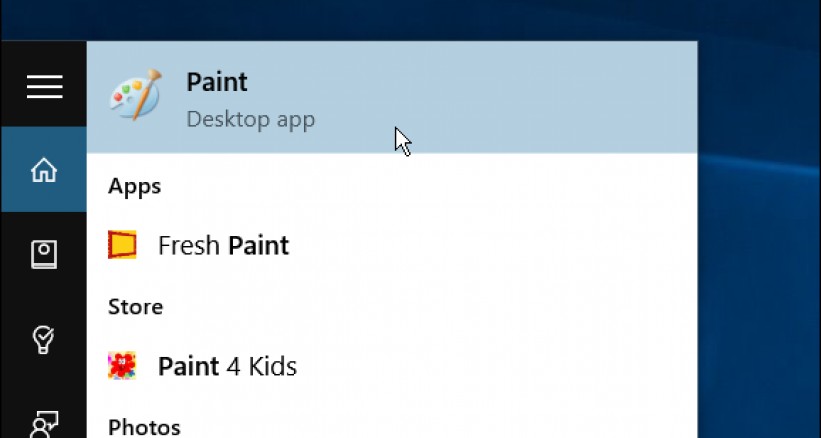Launch the Paint best match title
This screenshot has width=821, height=438.
(x=217, y=82)
